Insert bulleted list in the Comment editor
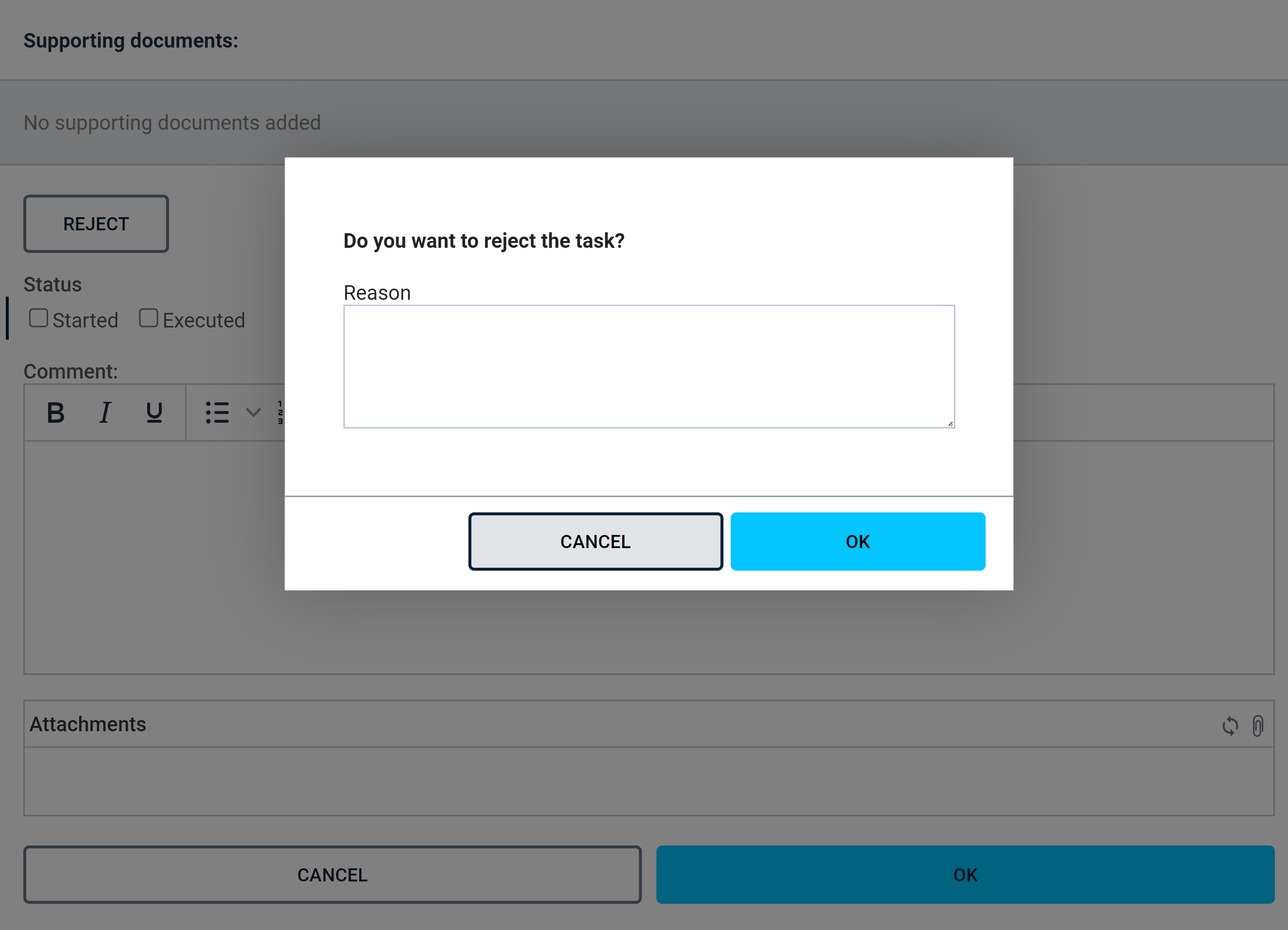This screenshot has width=1288, height=930. click(x=217, y=413)
